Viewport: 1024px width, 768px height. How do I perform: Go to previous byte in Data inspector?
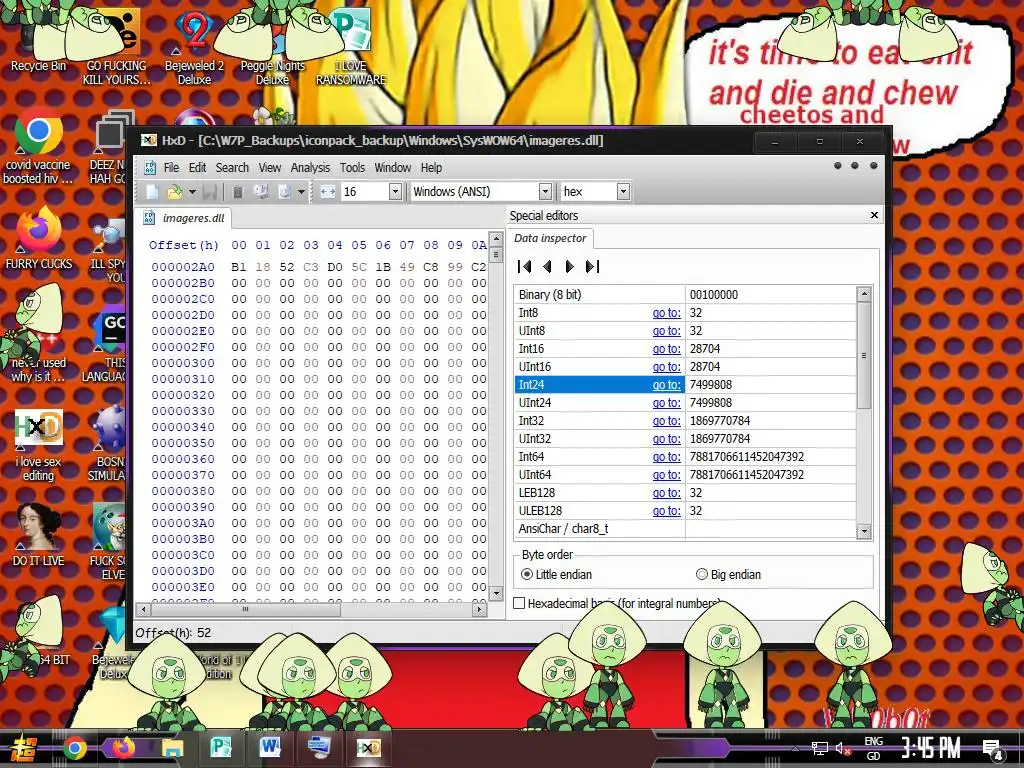547,266
